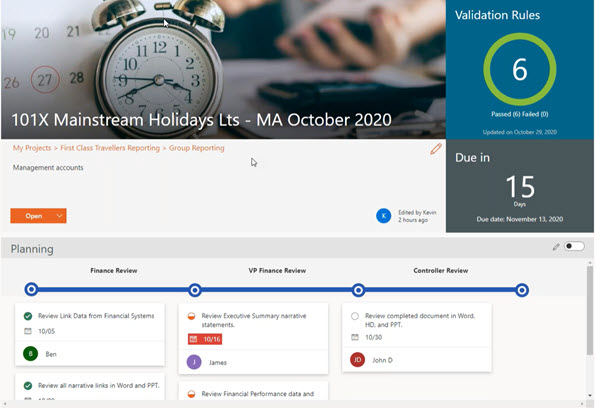Click the Validation Rules progress ring

click(520, 69)
